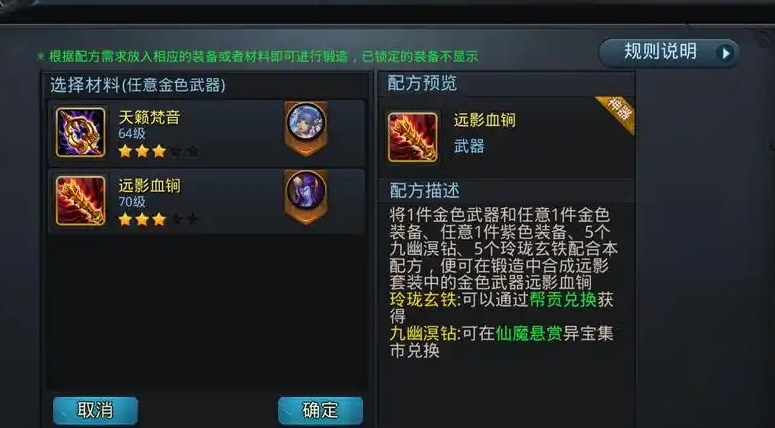Click the star rating of 天籁梵音
This screenshot has width=775, height=428.
(x=158, y=151)
